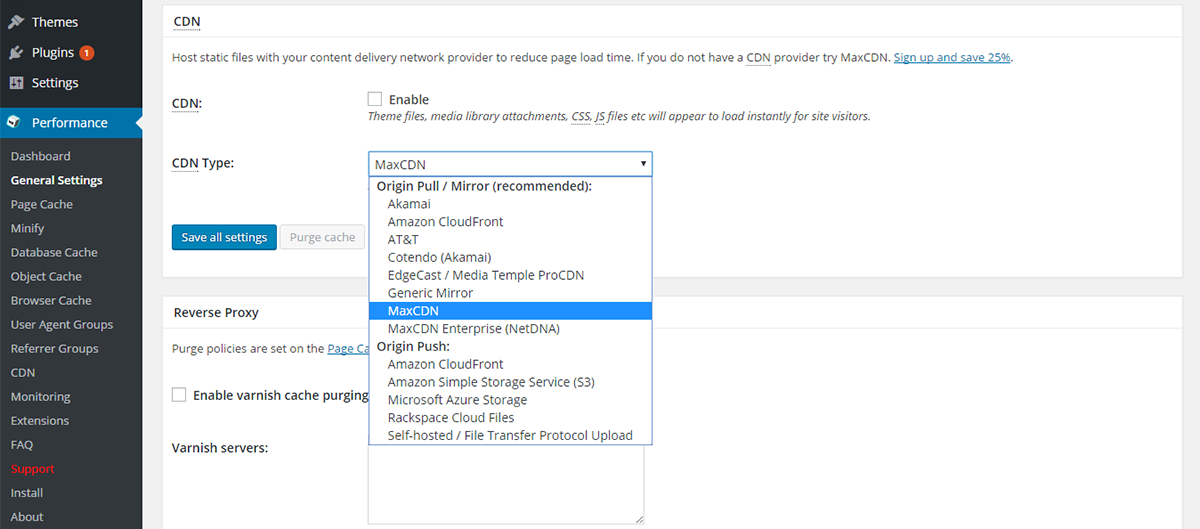This screenshot has width=1200, height=529.
Task: Select AT&T CDN option
Action: click(x=510, y=240)
